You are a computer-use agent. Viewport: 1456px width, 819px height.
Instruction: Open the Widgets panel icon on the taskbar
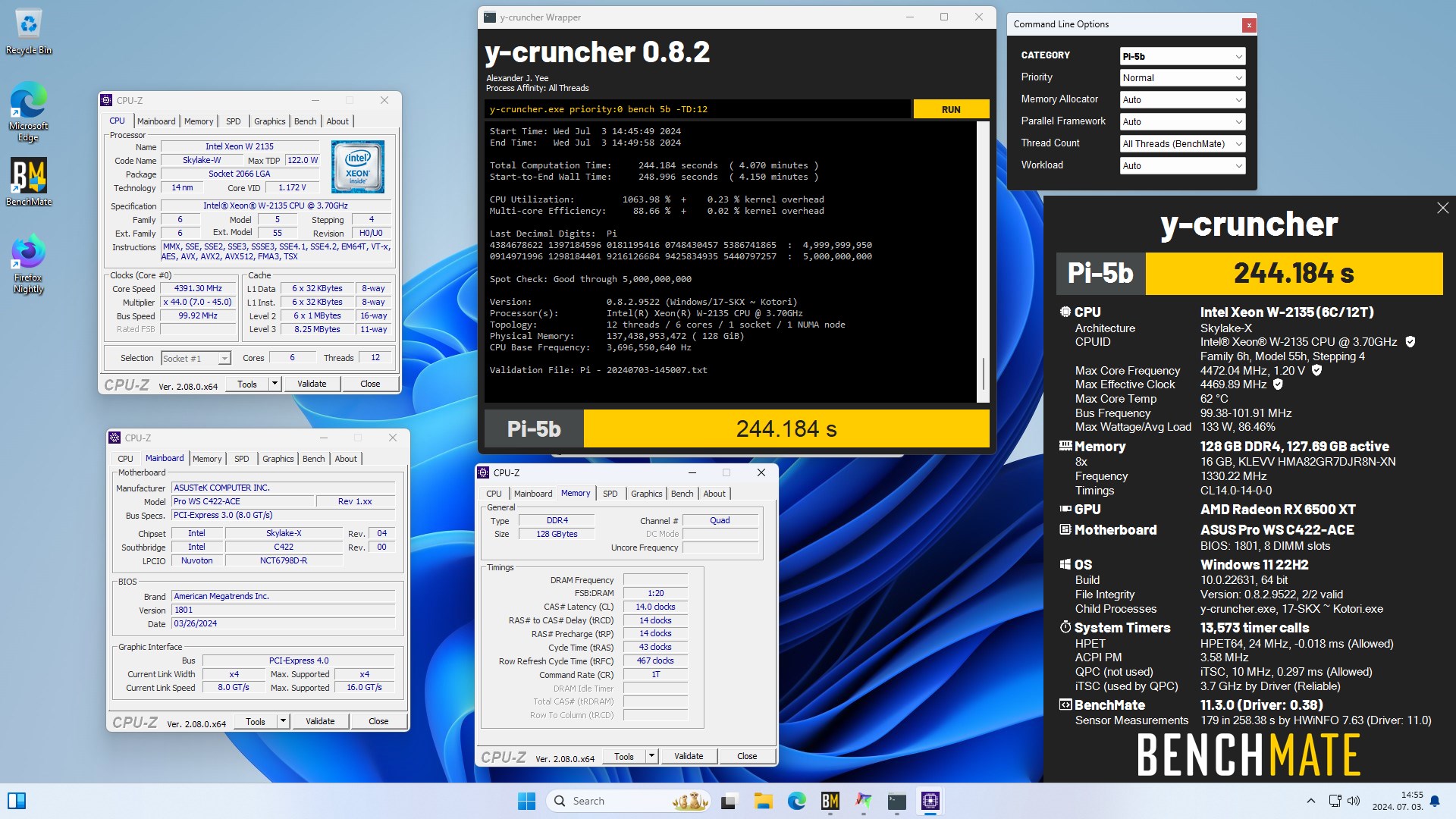pos(17,801)
